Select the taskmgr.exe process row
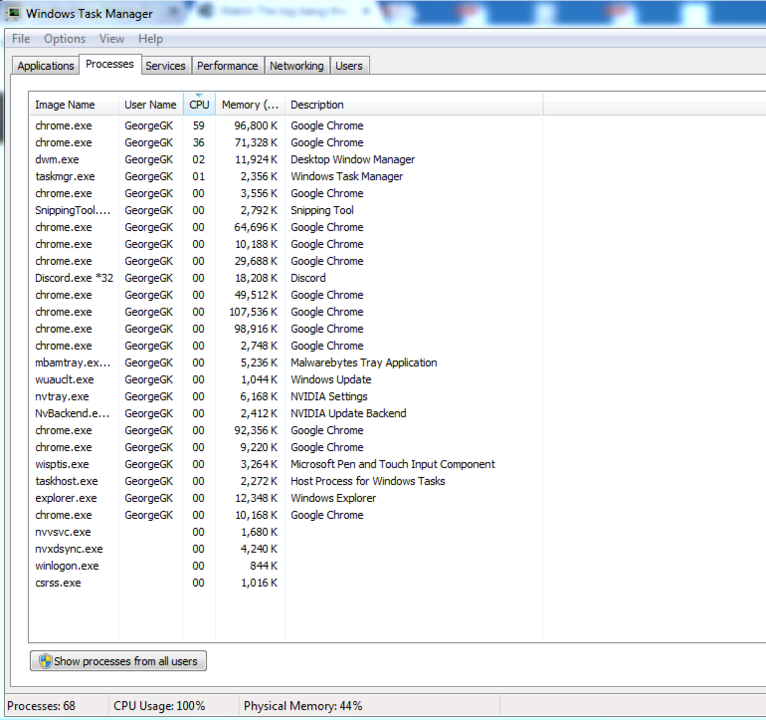 (286, 176)
